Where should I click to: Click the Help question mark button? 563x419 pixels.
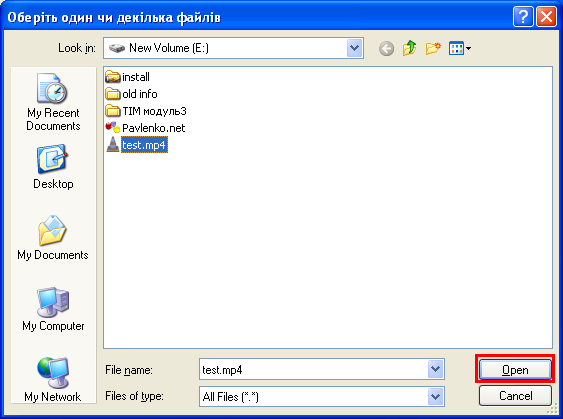(x=523, y=17)
